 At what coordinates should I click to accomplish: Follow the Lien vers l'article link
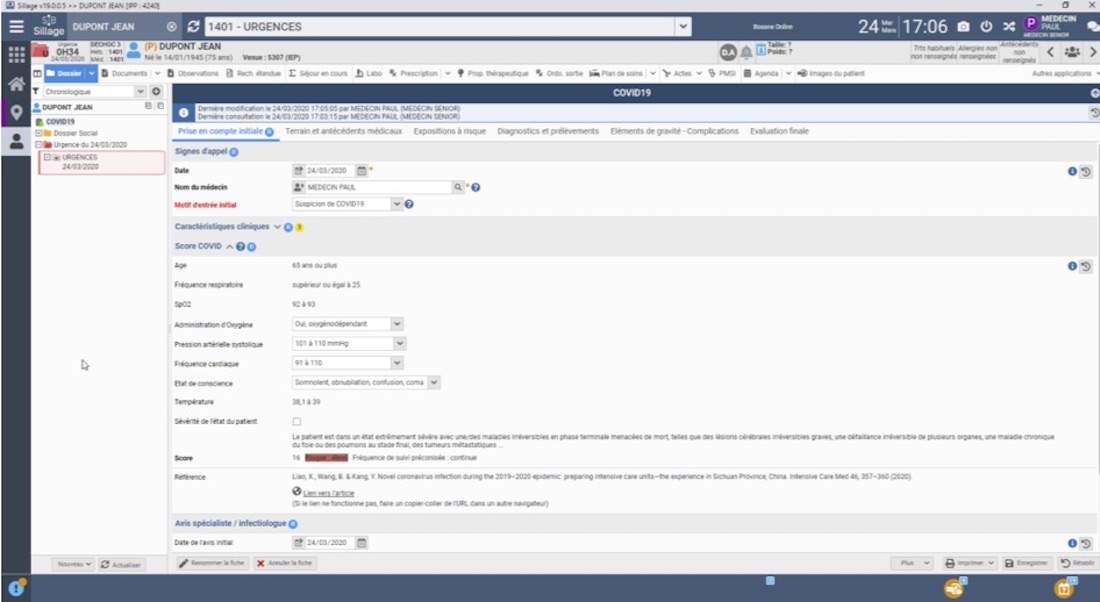328,493
